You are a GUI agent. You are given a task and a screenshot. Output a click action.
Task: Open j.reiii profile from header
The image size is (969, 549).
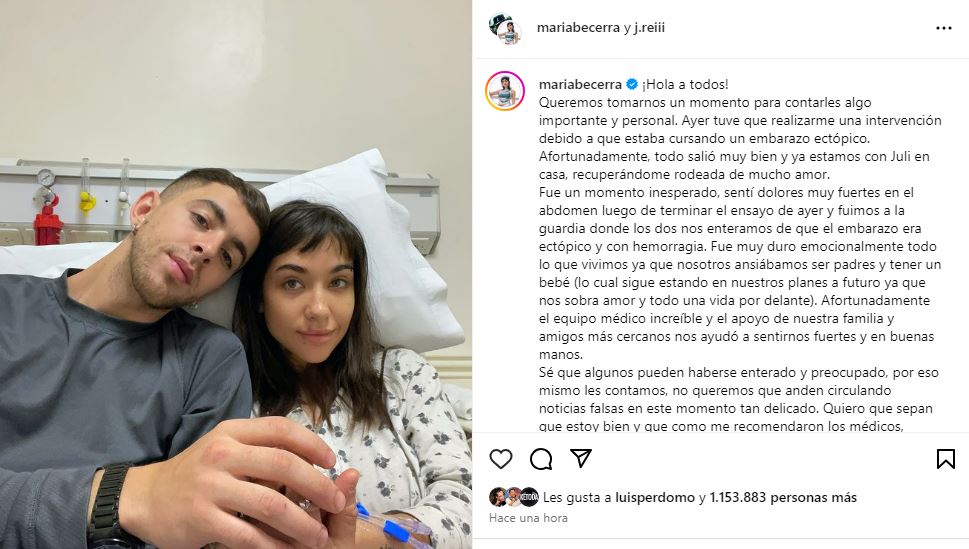click(649, 27)
